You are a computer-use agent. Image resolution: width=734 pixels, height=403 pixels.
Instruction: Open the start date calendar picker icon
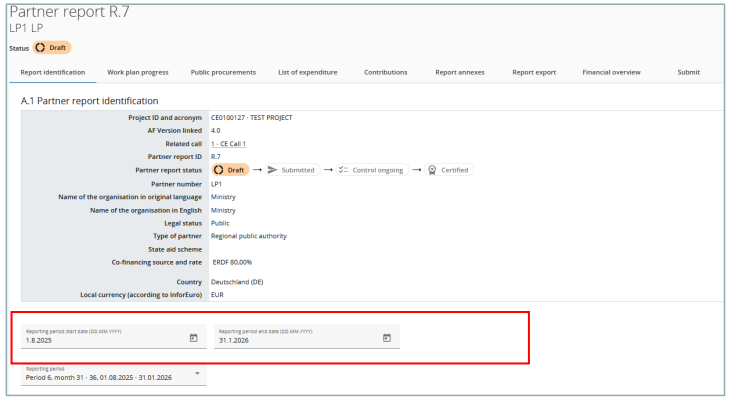click(x=193, y=338)
